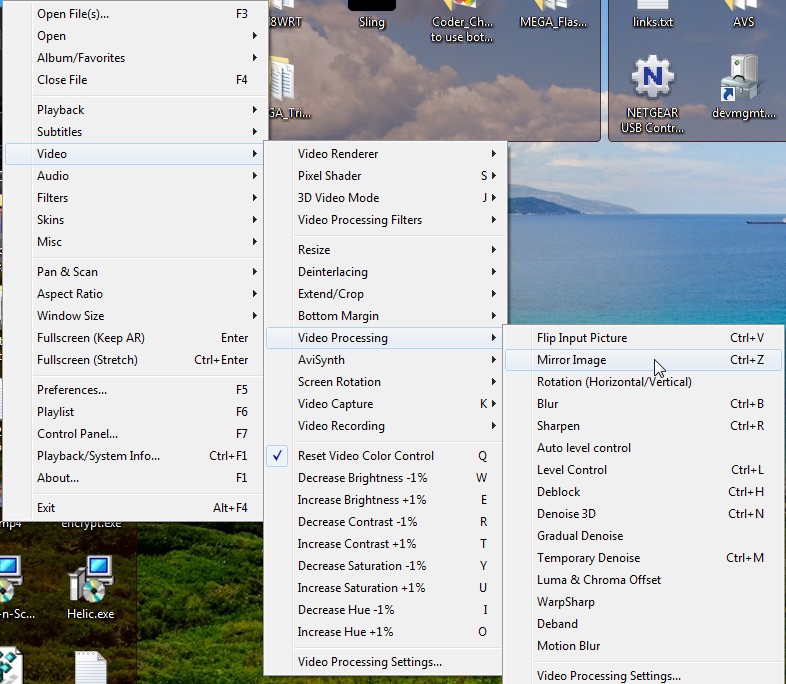Increase Brightness by one percent
The image size is (786, 684).
coord(361,500)
